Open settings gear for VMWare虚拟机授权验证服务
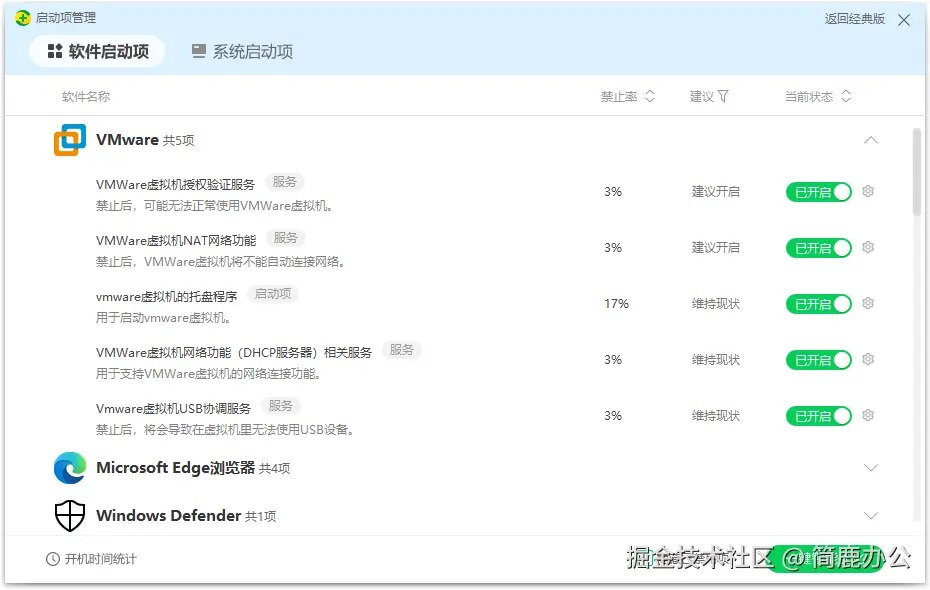Image resolution: width=930 pixels, height=590 pixels. click(x=868, y=191)
